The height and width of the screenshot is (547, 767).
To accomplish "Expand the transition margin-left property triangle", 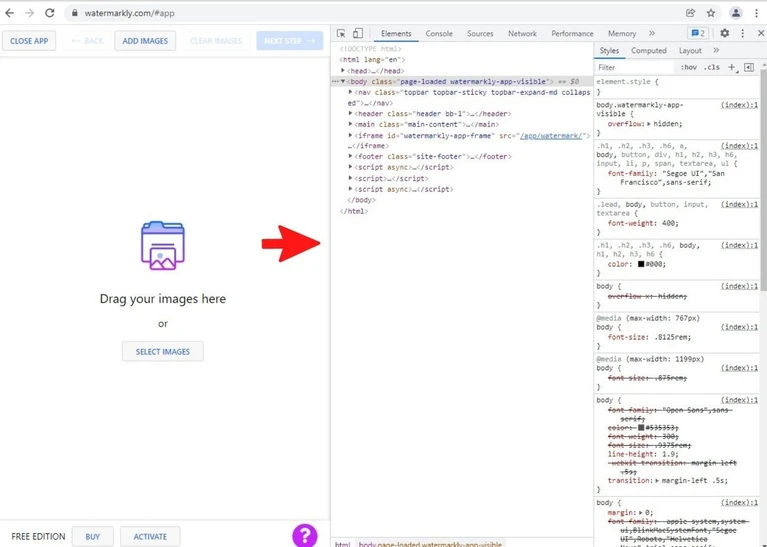I will click(658, 480).
